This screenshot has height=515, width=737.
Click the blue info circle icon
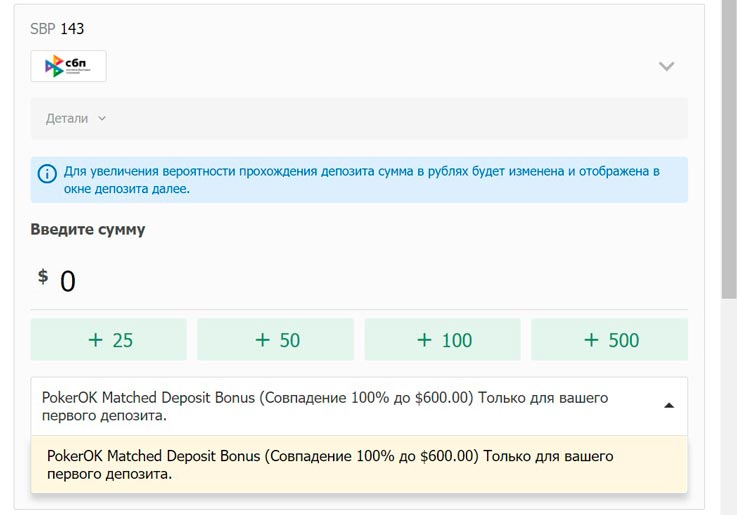coord(47,174)
